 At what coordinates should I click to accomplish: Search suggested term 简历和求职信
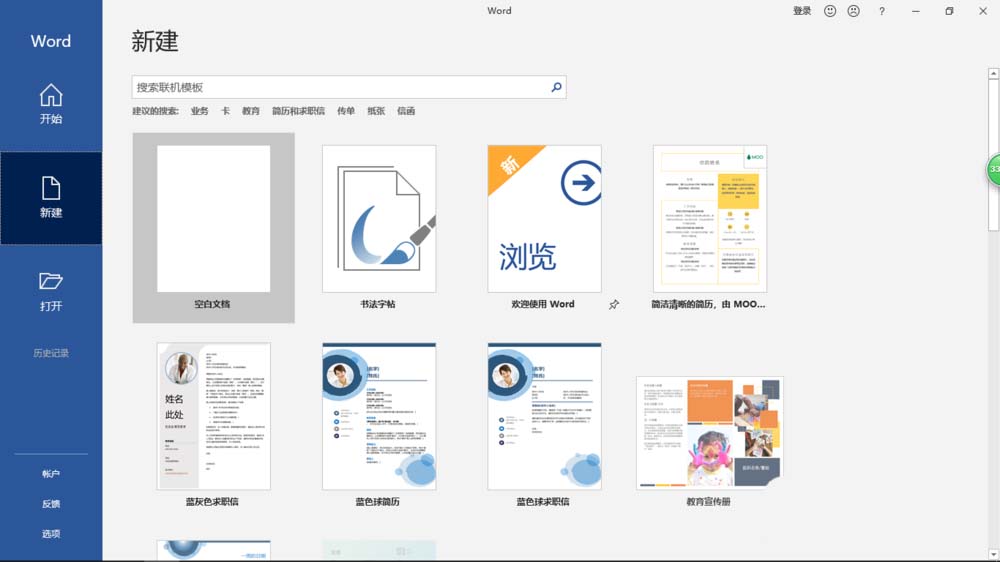coord(298,111)
